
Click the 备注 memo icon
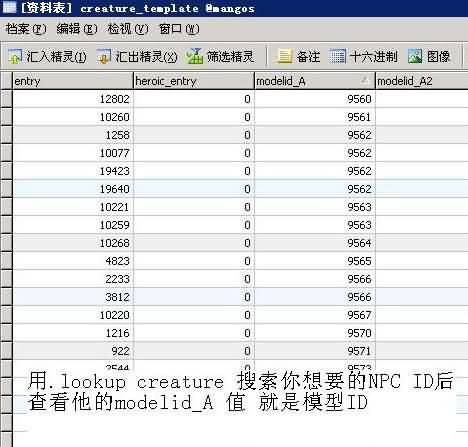click(284, 56)
